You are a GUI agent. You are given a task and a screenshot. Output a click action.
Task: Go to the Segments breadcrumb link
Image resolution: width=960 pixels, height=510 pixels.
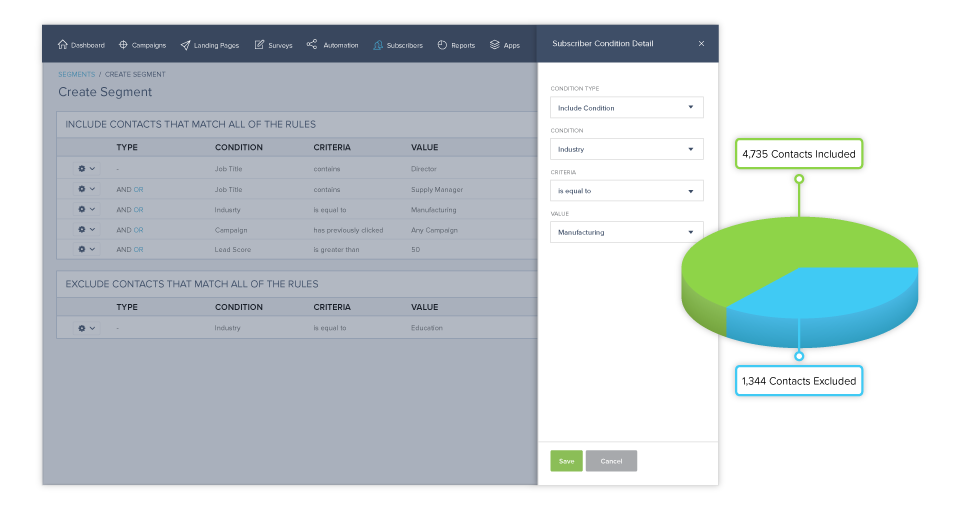tap(76, 74)
